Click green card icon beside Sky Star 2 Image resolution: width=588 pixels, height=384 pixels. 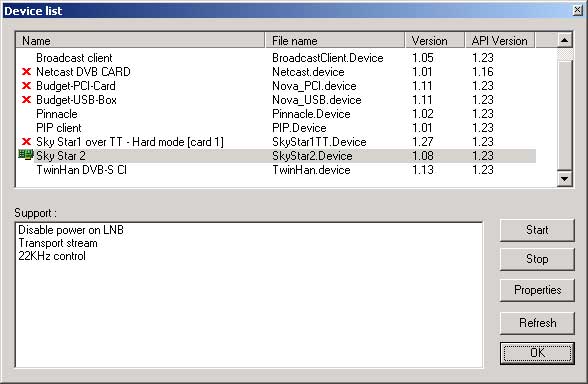(x=26, y=155)
